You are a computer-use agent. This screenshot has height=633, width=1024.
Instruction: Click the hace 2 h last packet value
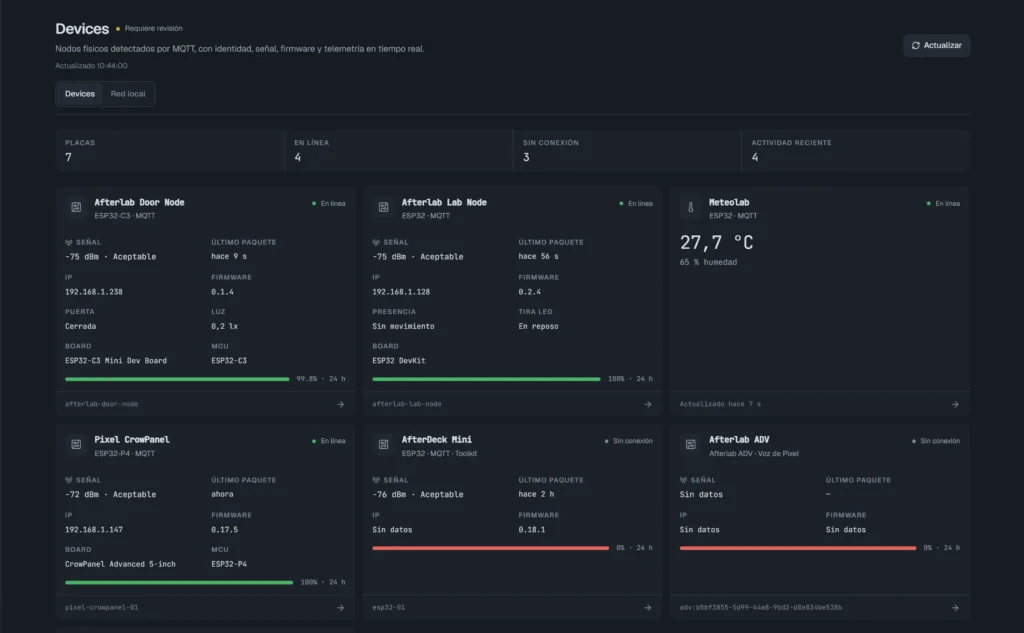click(536, 495)
